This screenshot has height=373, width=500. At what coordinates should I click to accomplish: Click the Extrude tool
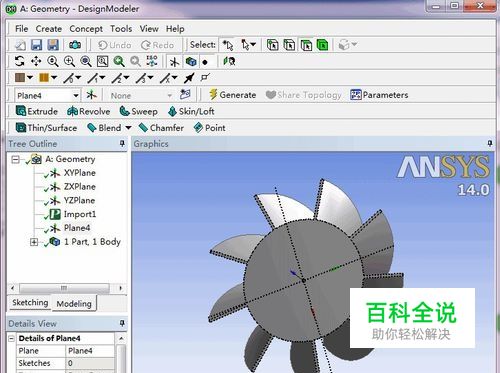click(37, 111)
